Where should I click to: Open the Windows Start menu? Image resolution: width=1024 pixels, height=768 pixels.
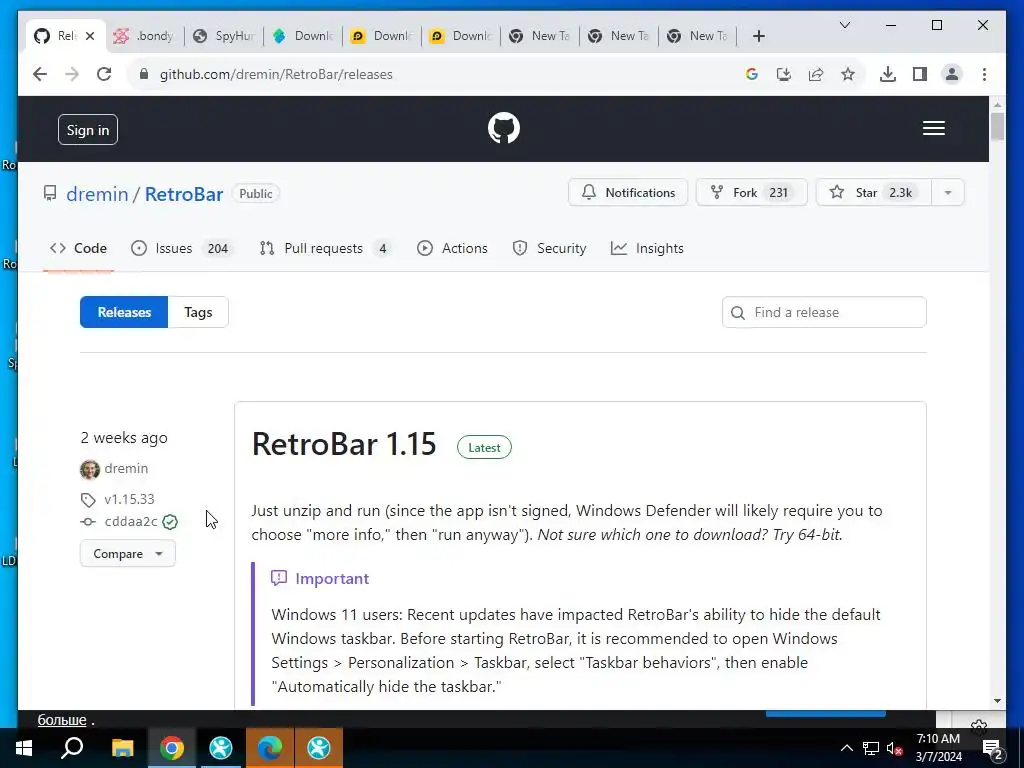(x=24, y=748)
